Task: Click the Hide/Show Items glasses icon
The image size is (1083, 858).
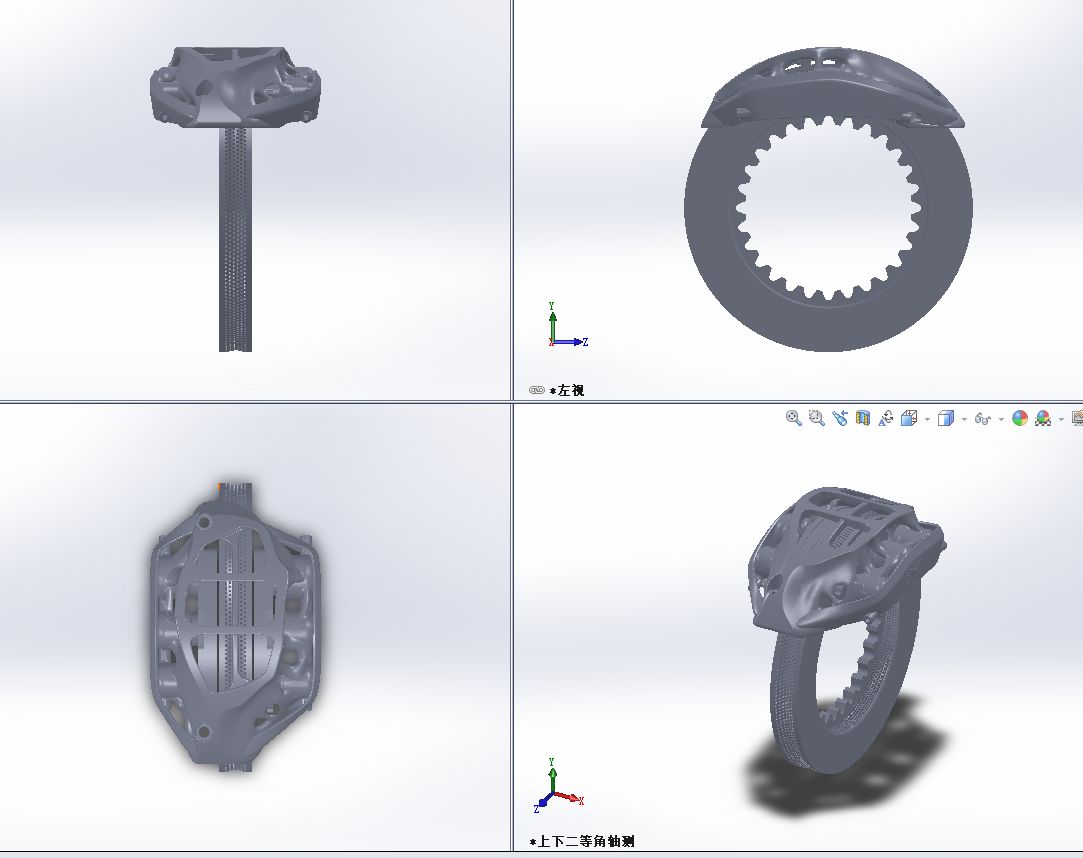Action: click(x=983, y=419)
